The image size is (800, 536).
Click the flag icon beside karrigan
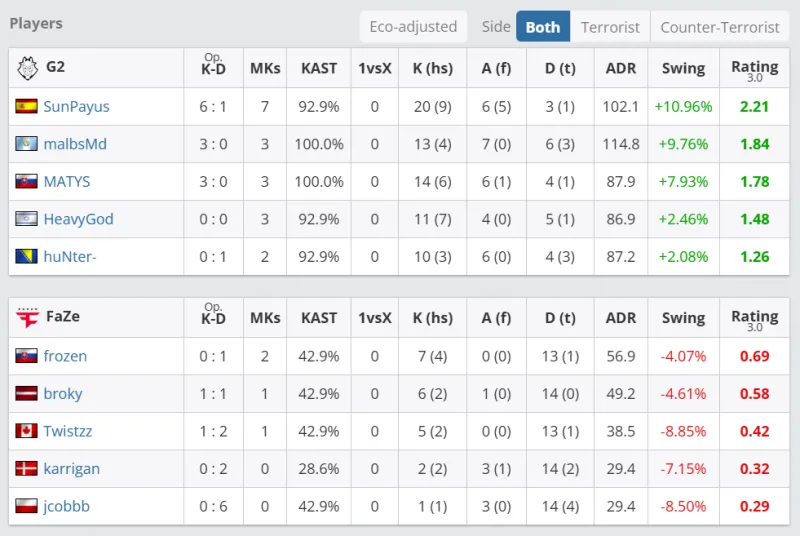[x=26, y=469]
